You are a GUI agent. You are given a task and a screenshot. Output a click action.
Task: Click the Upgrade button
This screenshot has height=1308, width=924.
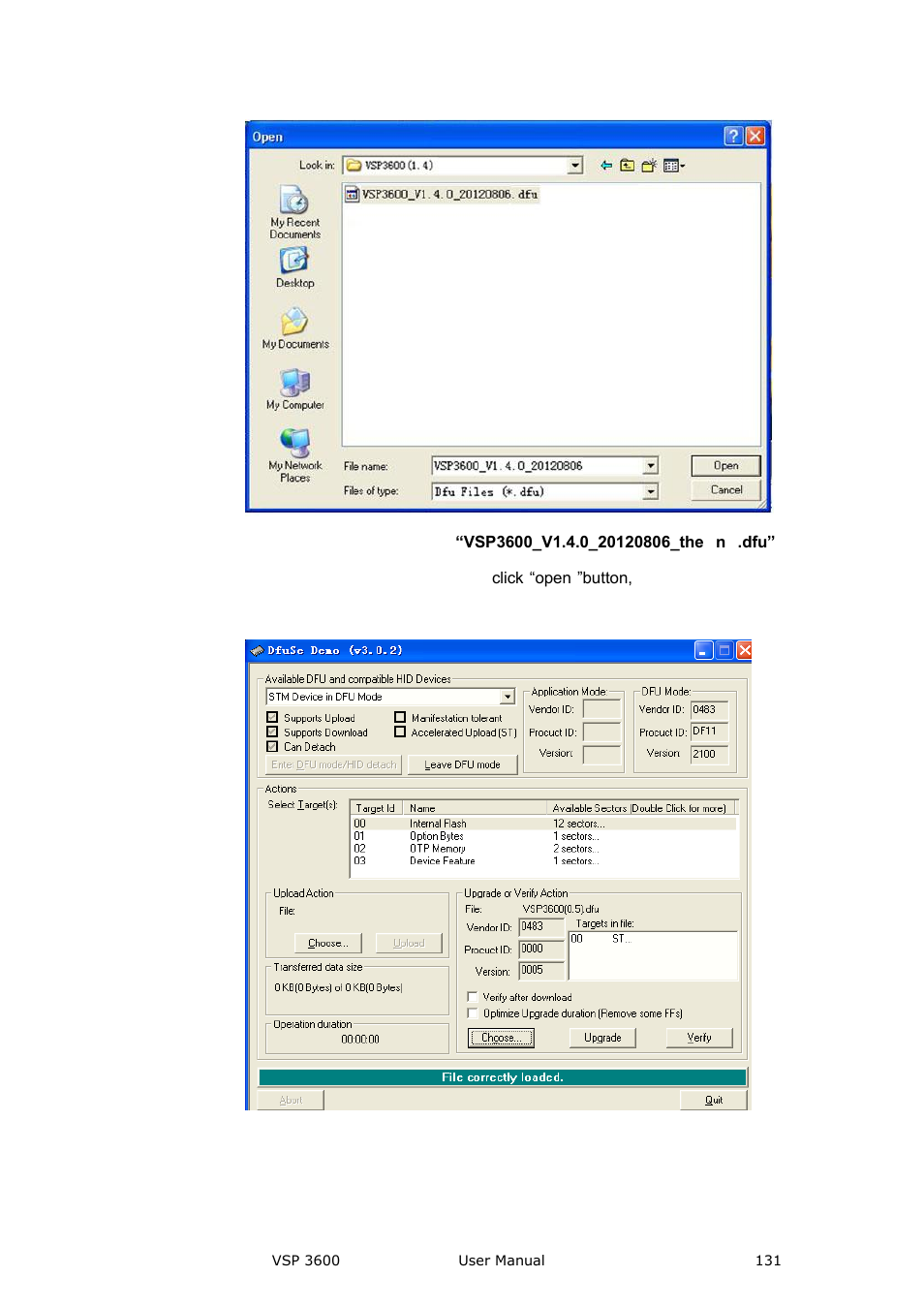602,1038
